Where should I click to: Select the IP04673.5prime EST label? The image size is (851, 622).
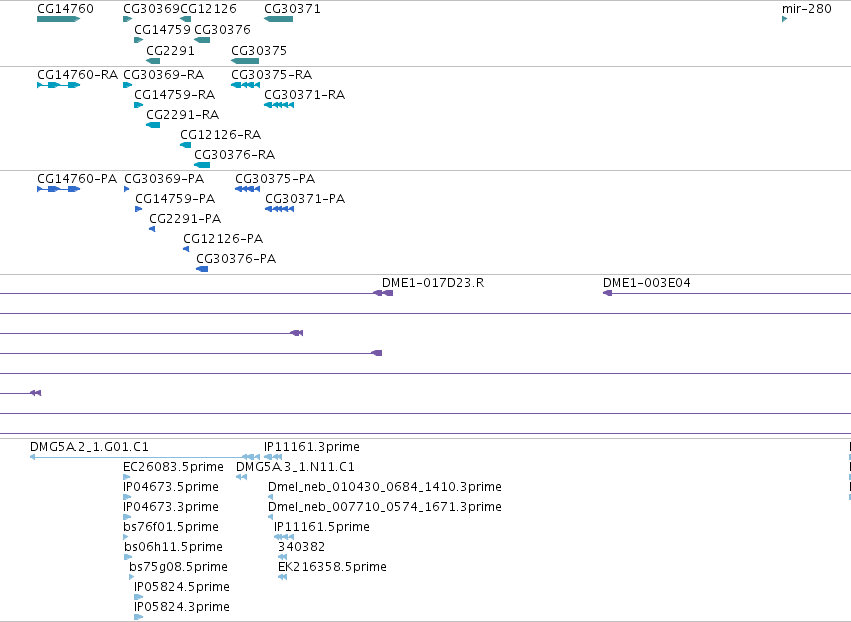pos(171,487)
